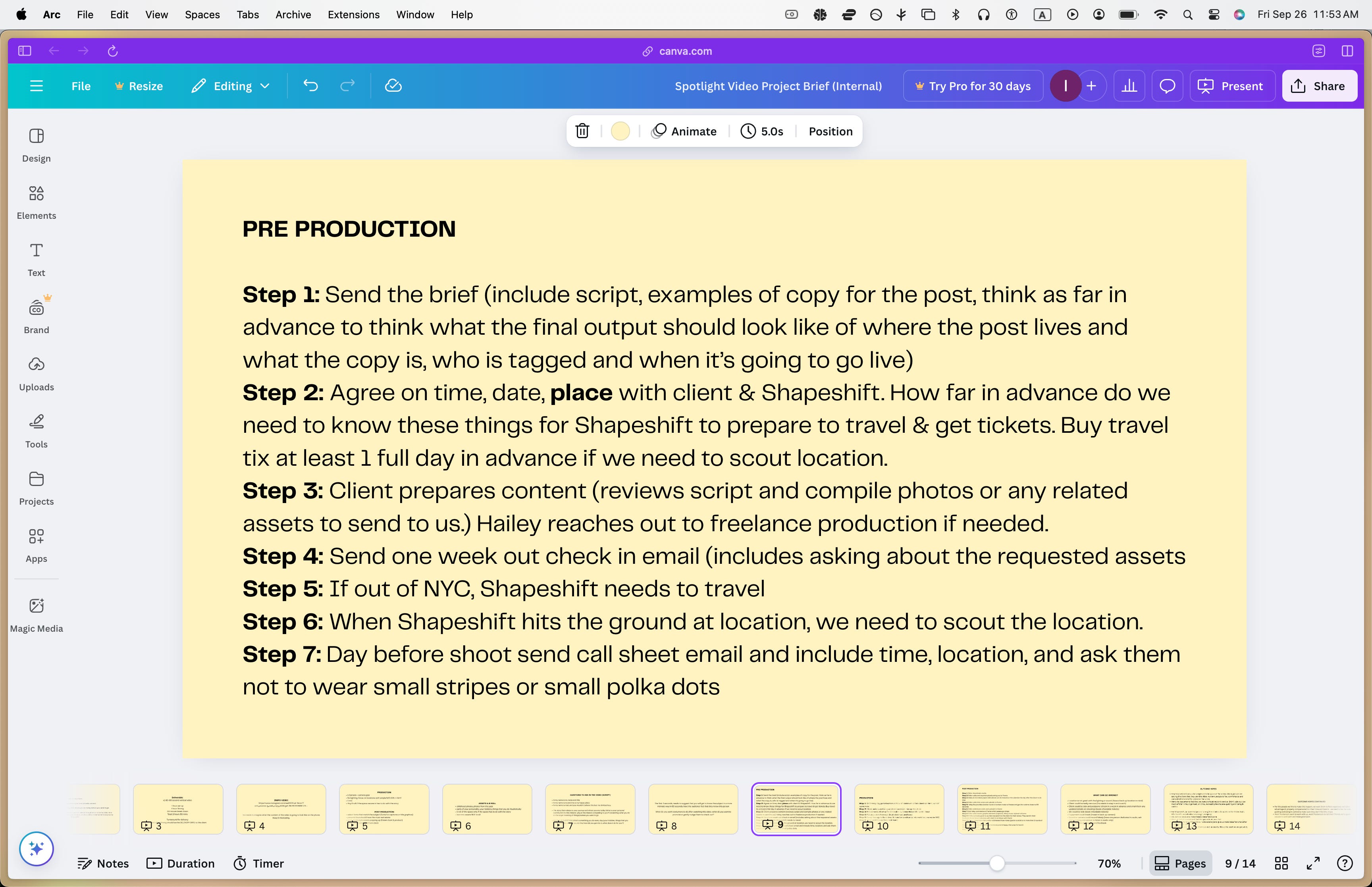Click the trash delete page icon
The width and height of the screenshot is (1372, 887).
click(x=582, y=131)
